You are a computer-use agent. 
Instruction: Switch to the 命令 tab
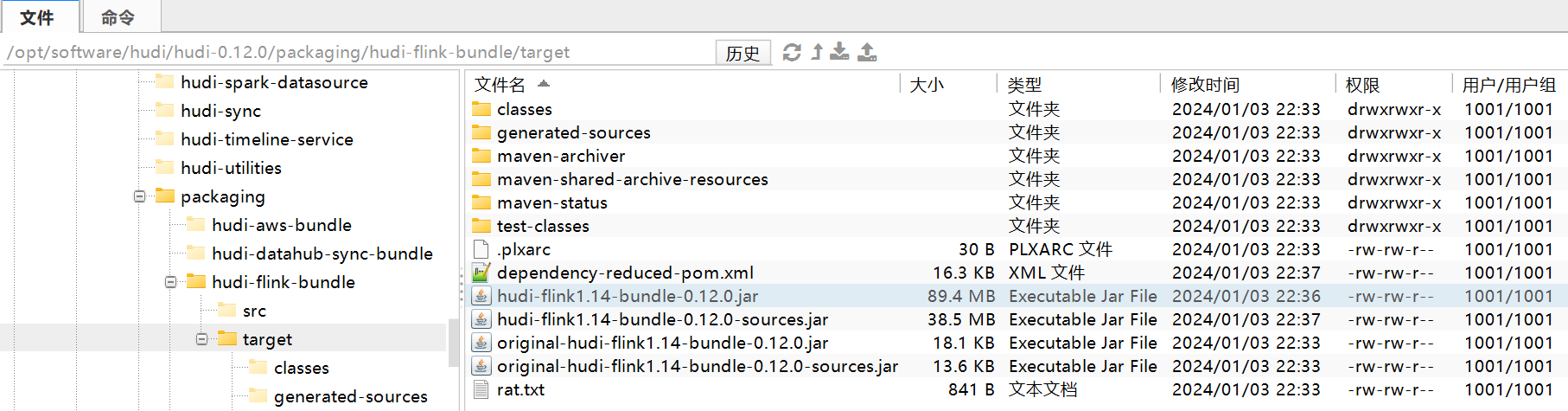118,17
